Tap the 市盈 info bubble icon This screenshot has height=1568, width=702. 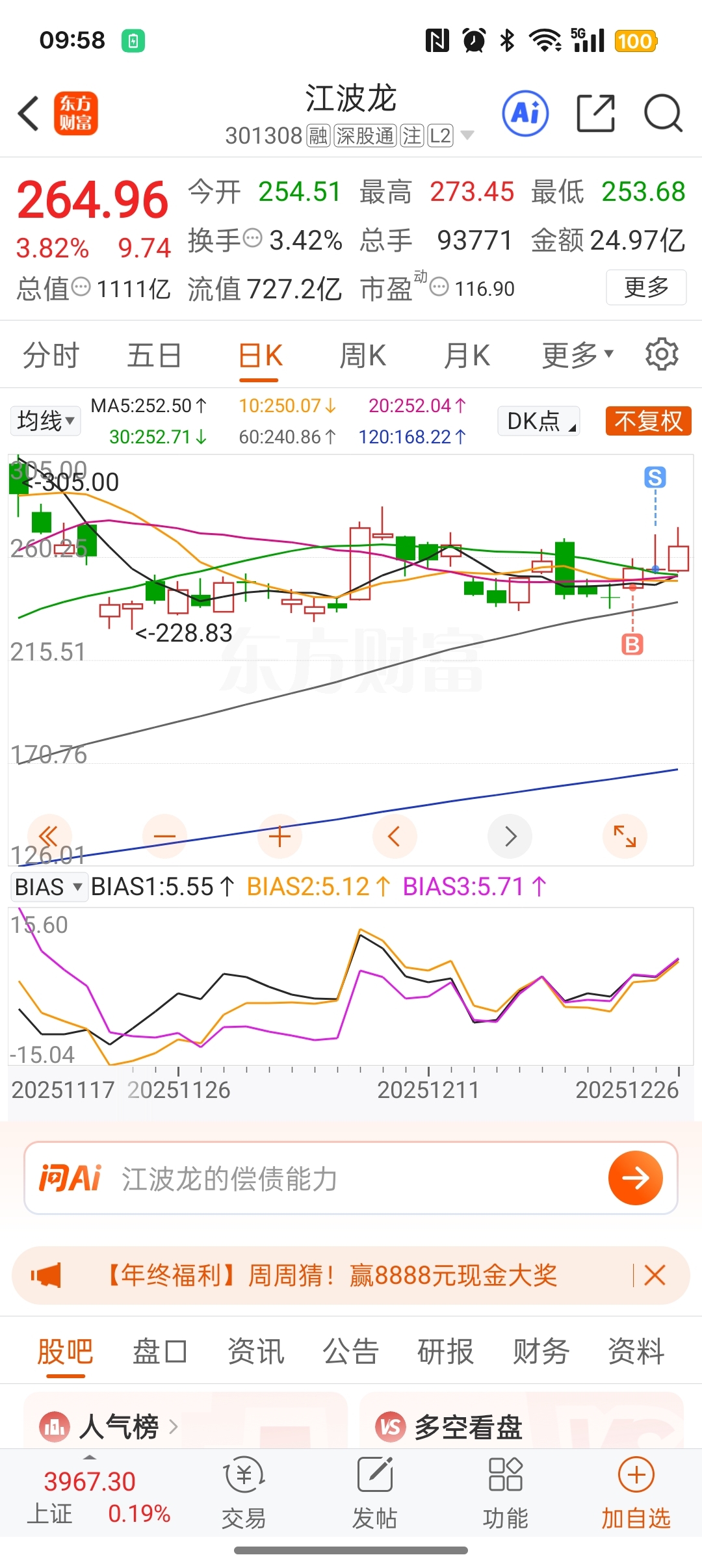click(439, 286)
